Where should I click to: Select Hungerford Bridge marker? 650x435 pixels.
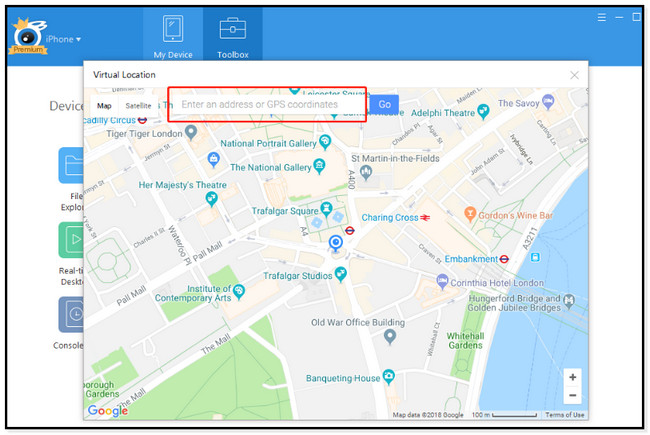pyautogui.click(x=569, y=301)
